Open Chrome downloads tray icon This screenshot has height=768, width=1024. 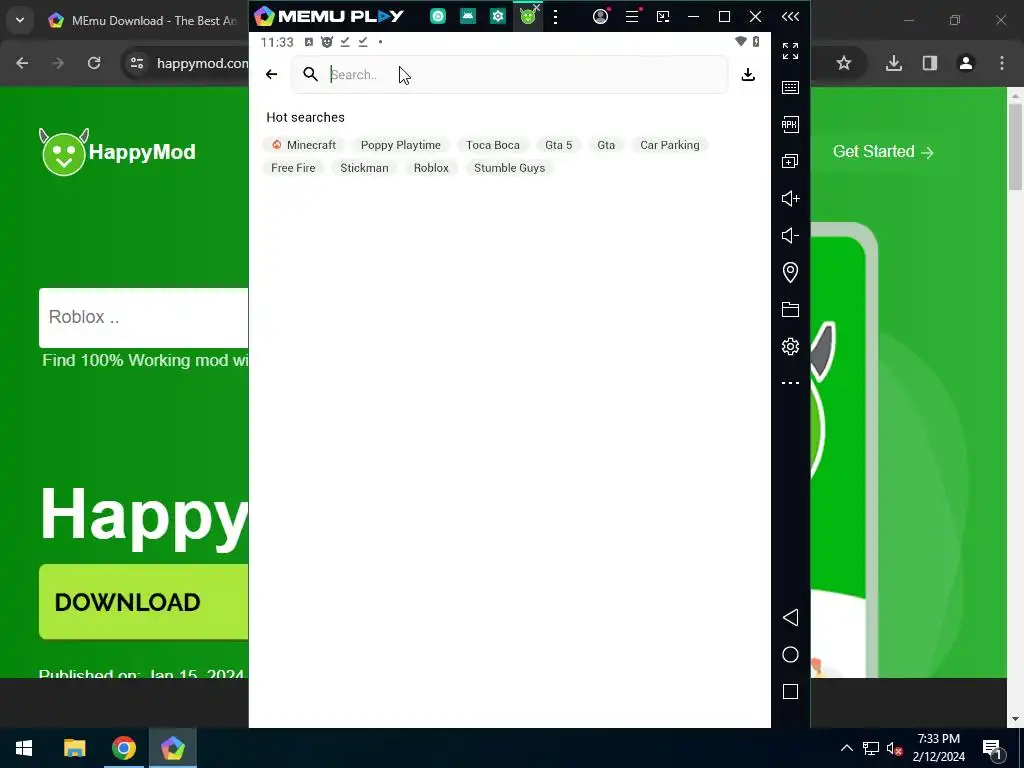pos(893,63)
